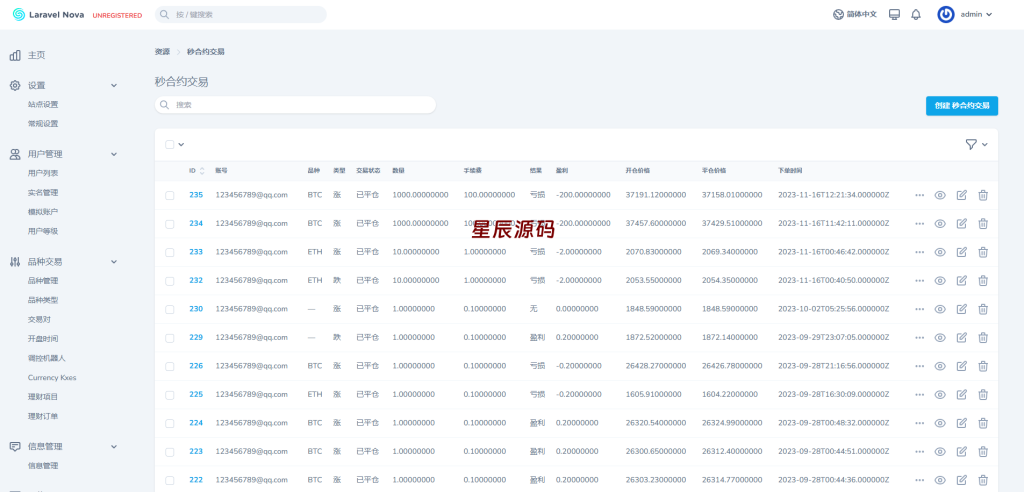Open 用户列表 menu item

coord(43,173)
